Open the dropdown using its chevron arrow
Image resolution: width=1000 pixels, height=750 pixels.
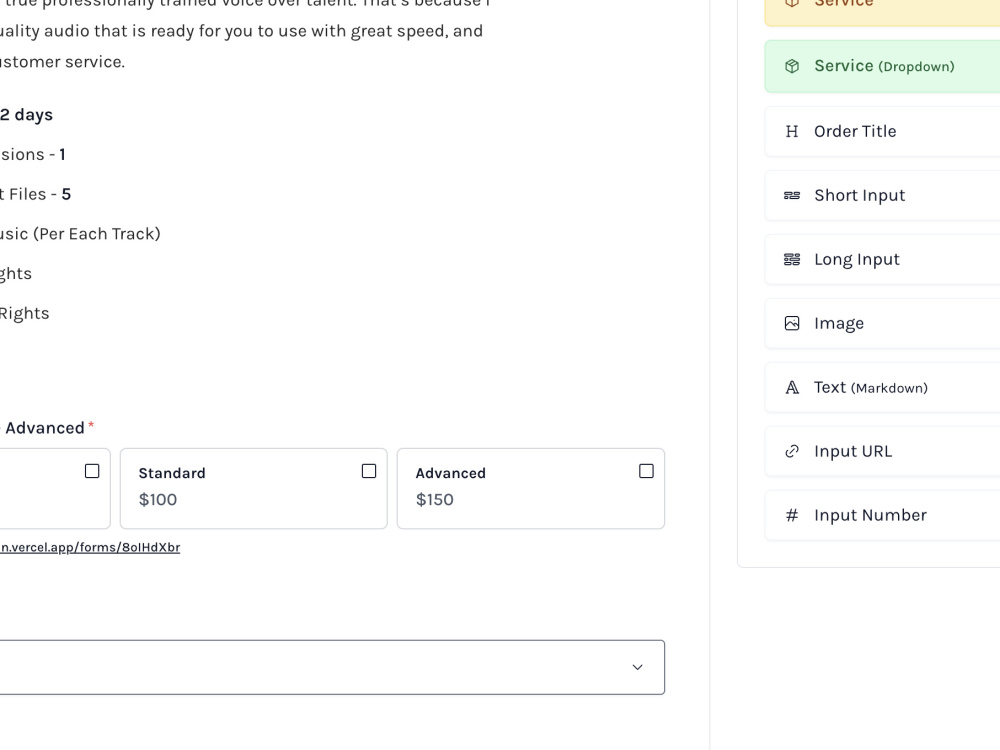point(637,666)
